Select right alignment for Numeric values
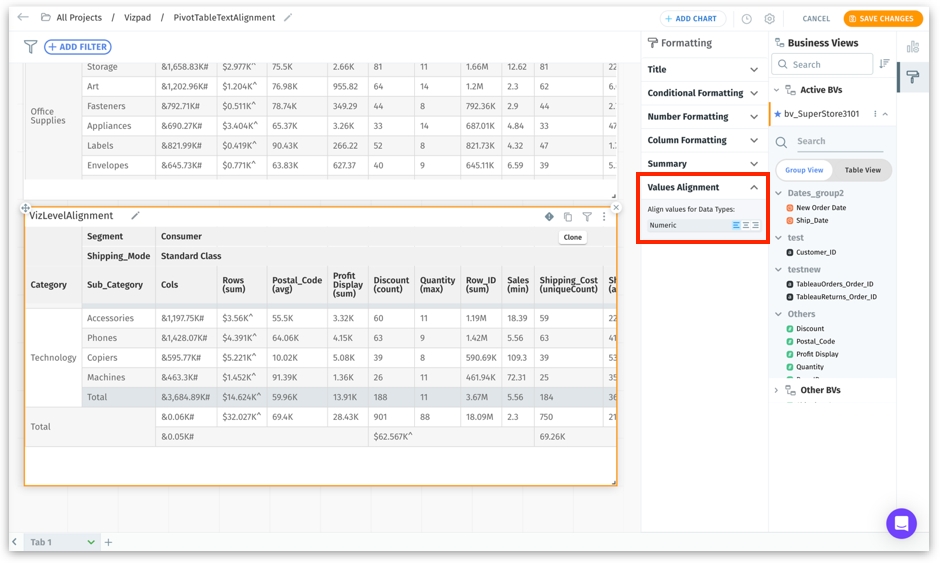The image size is (940, 566). click(x=755, y=226)
